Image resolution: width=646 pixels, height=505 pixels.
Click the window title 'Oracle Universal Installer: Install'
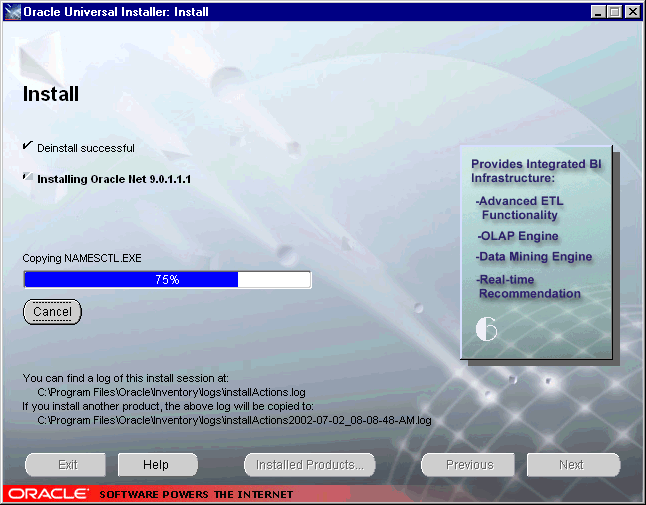116,12
